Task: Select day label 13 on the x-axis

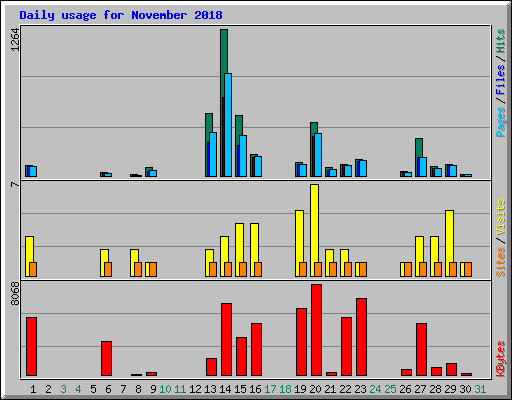Action: [x=210, y=389]
